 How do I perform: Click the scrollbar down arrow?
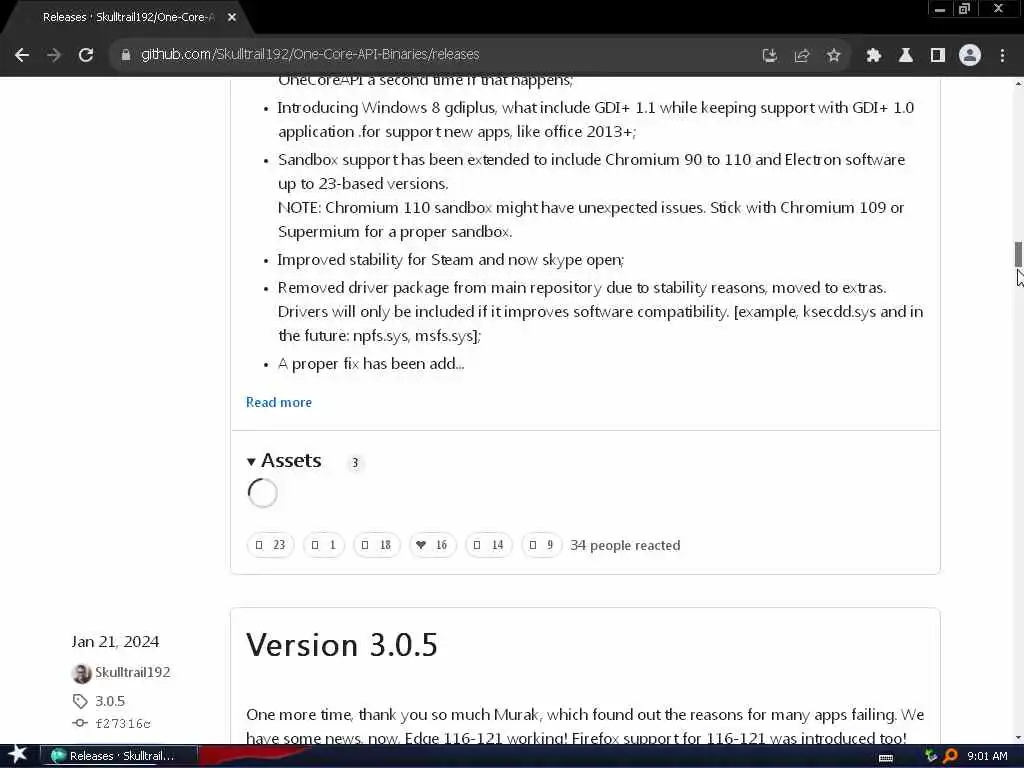click(1017, 738)
